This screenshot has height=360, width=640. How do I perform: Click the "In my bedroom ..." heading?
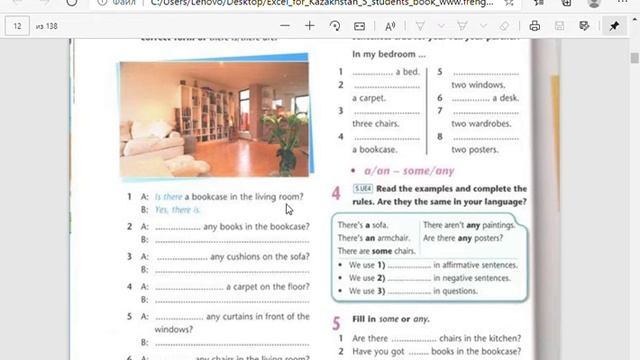coord(389,54)
